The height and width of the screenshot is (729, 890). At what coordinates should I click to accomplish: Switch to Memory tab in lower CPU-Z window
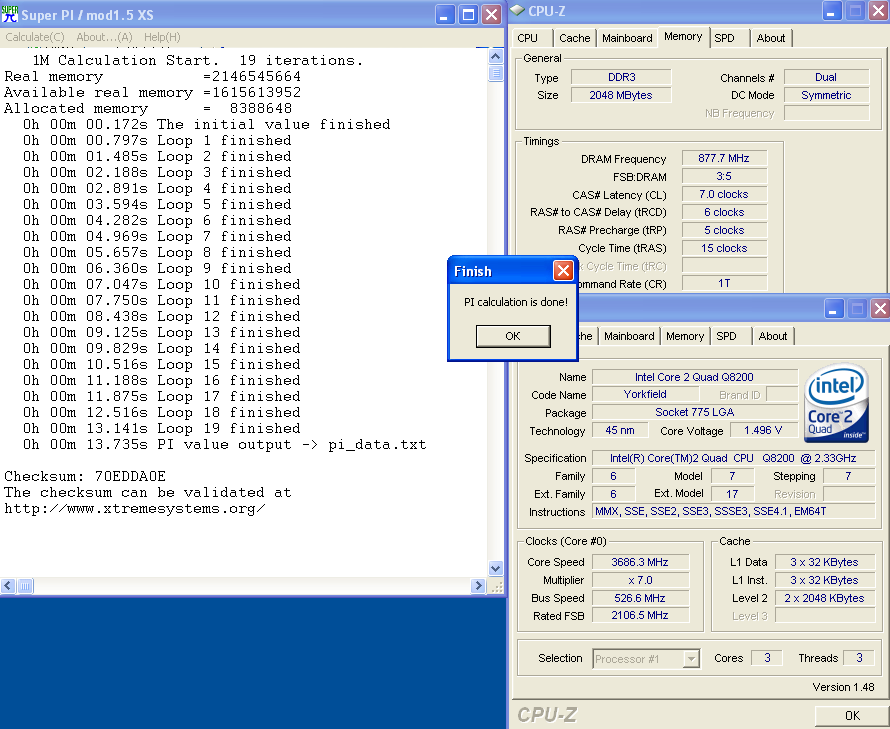pos(685,336)
